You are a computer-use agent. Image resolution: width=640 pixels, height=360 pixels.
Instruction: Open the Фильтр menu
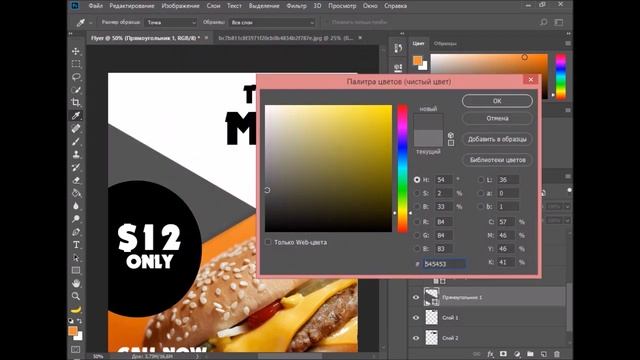[x=296, y=6]
